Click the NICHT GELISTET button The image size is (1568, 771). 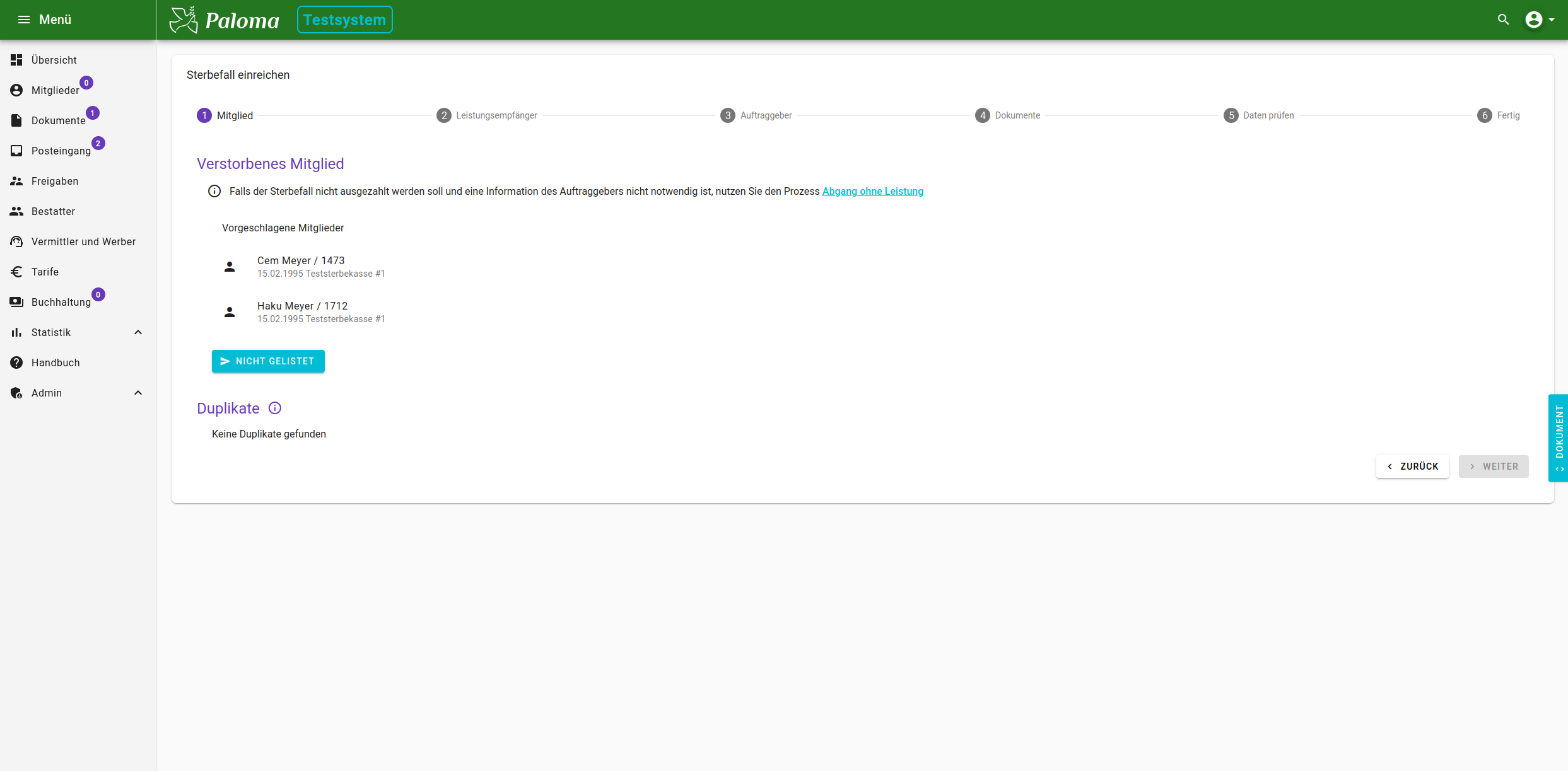coord(268,361)
